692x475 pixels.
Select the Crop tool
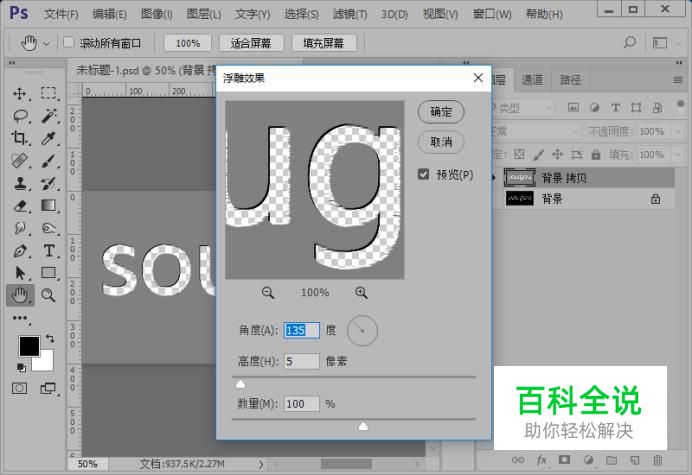click(19, 138)
